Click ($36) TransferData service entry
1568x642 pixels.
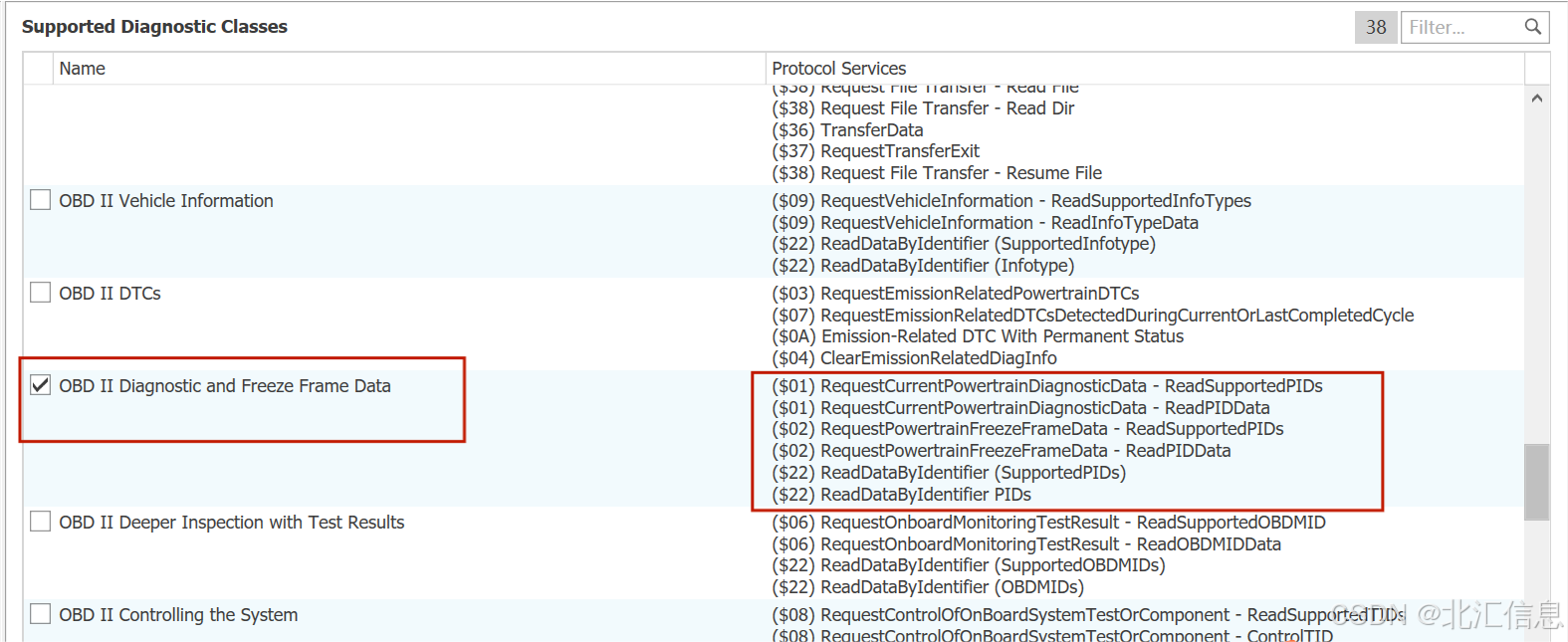click(x=847, y=130)
